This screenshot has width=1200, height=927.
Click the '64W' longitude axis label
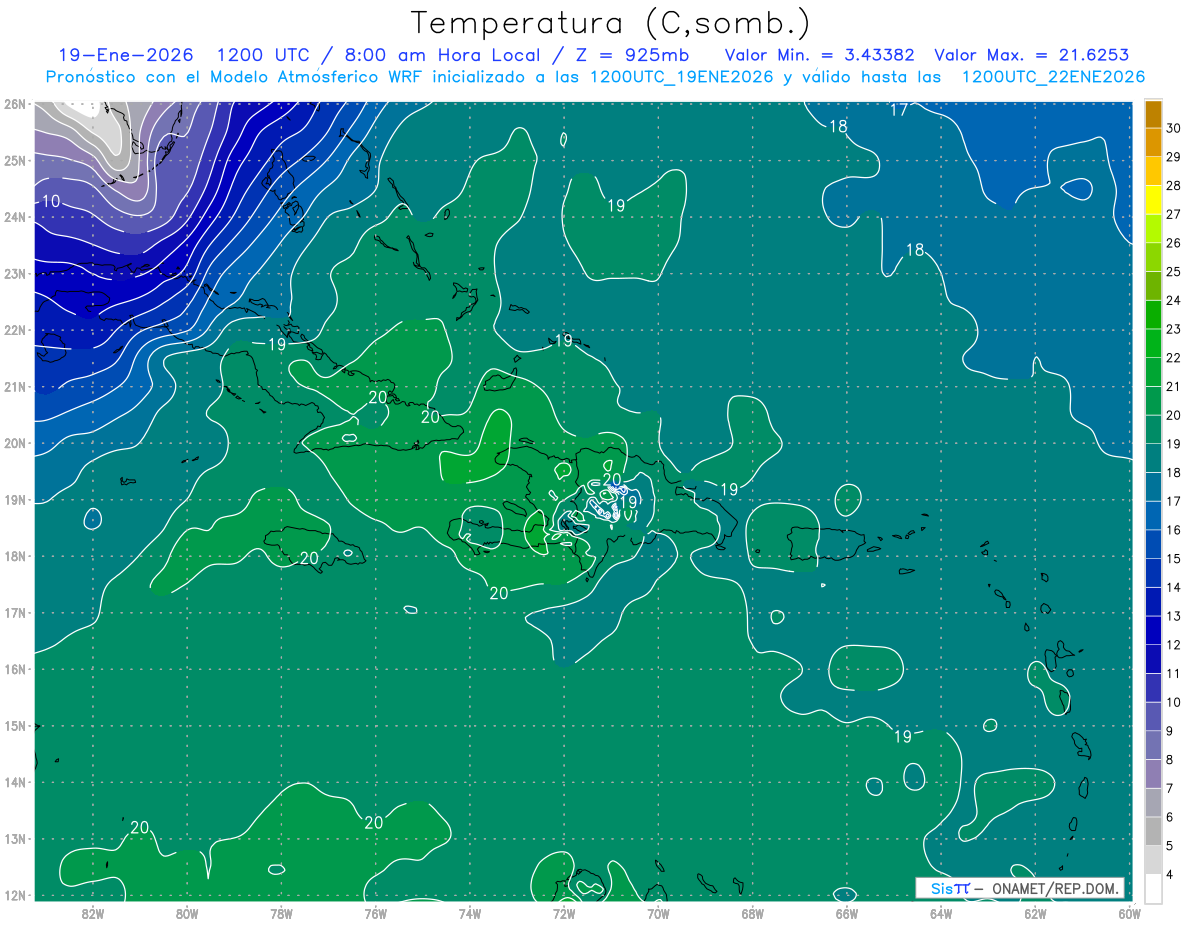click(941, 913)
